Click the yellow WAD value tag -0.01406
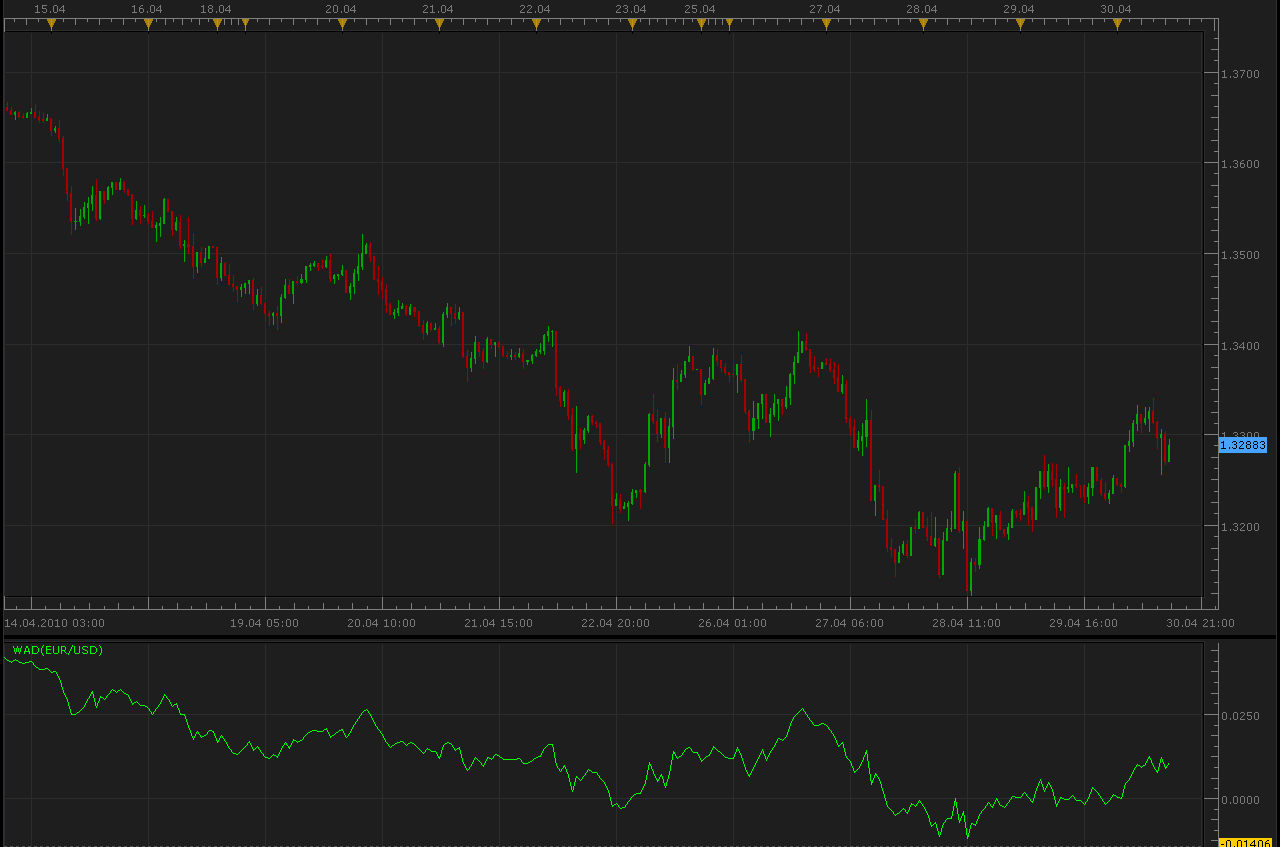This screenshot has height=847, width=1280. [1243, 843]
